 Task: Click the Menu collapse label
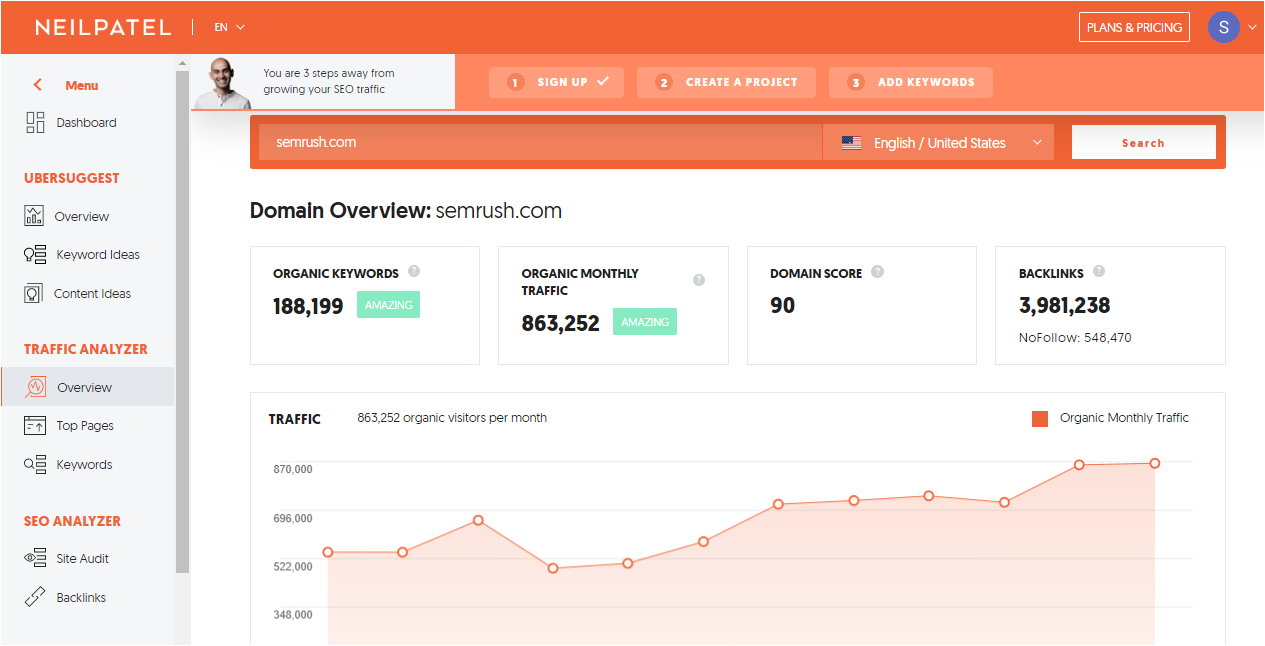click(x=82, y=85)
